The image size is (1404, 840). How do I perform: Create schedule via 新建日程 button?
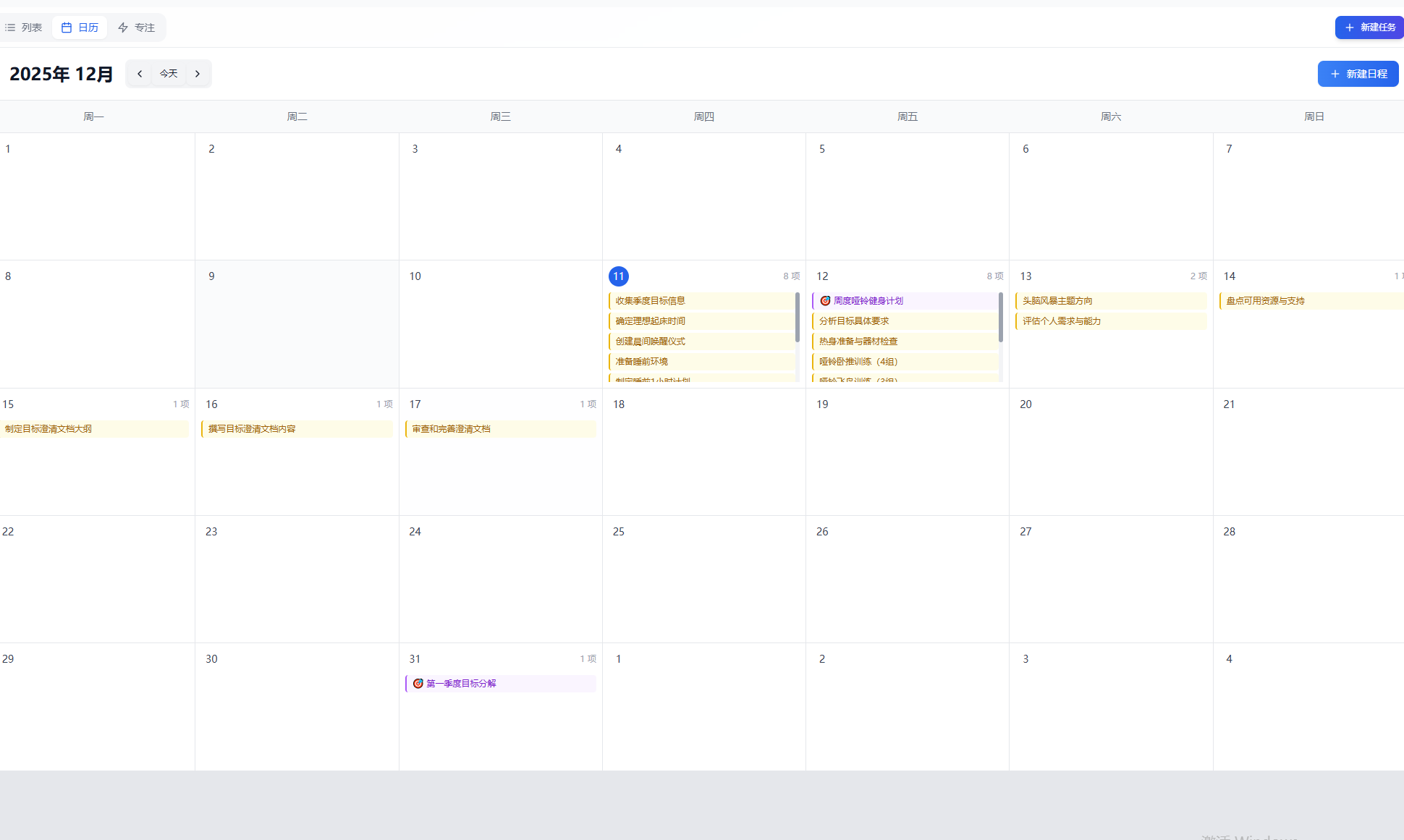point(1358,74)
